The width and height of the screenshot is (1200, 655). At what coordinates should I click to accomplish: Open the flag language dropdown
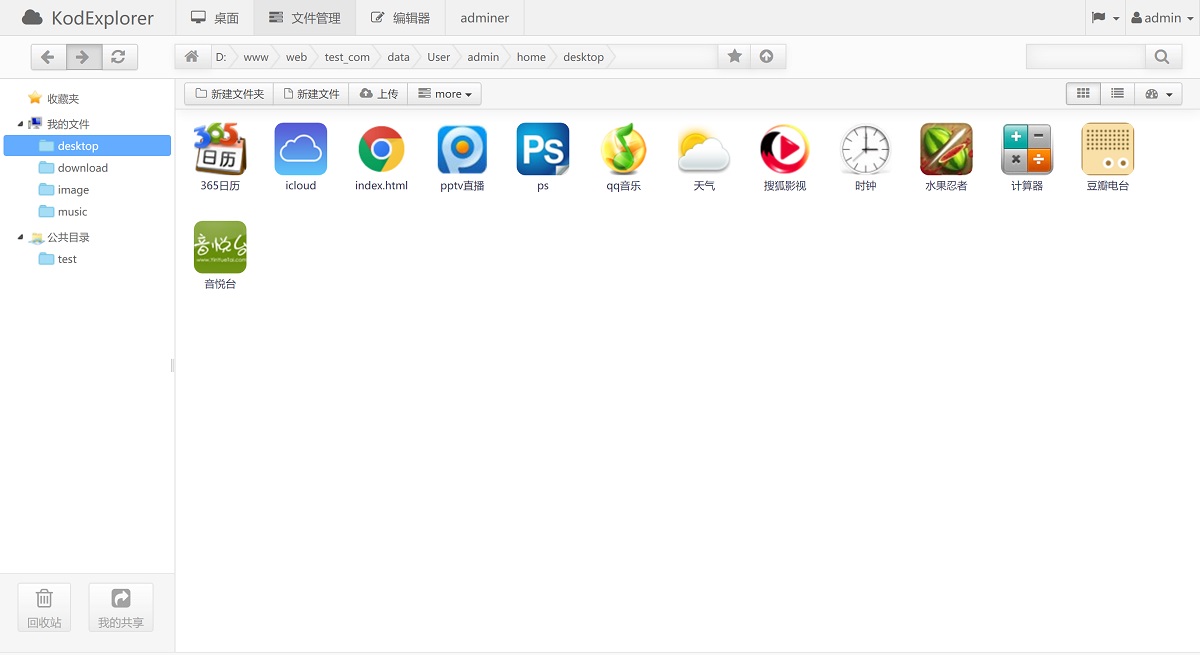1105,18
